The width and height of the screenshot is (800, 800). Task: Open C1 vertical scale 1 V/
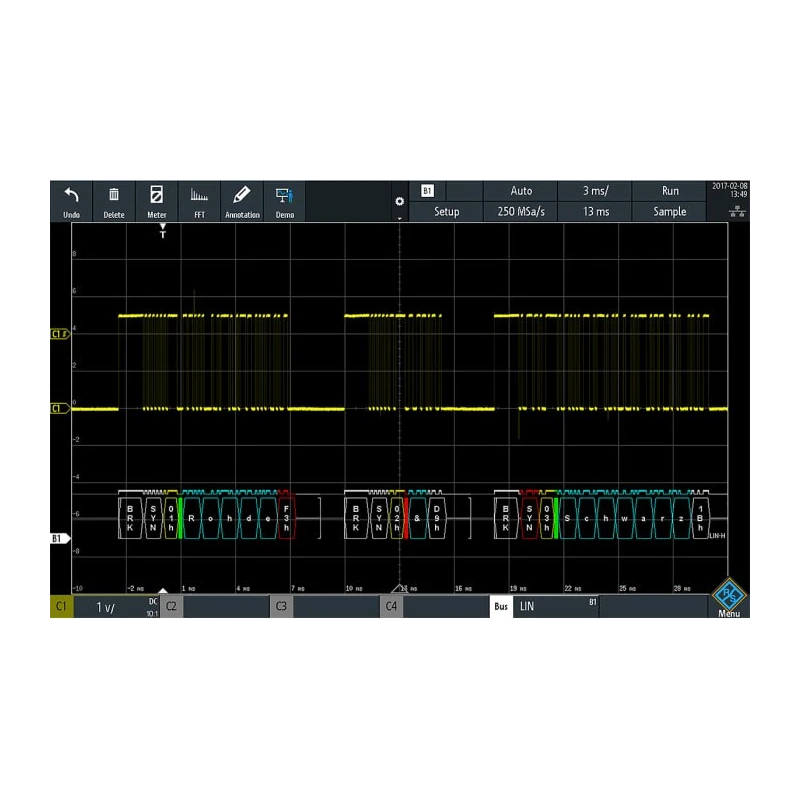[116, 607]
